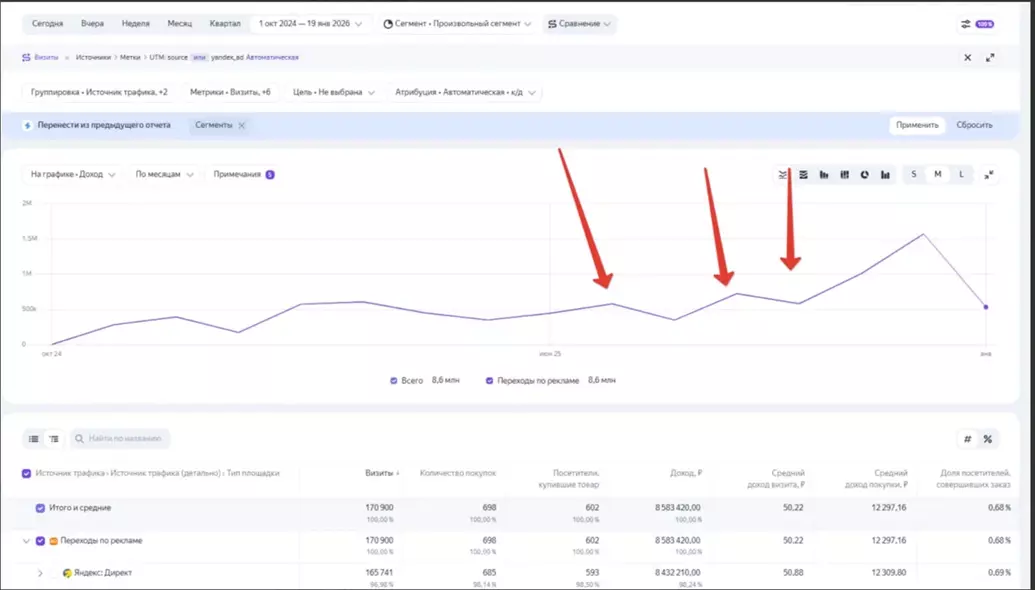
Task: Click the 'Применить' button
Action: coord(917,125)
